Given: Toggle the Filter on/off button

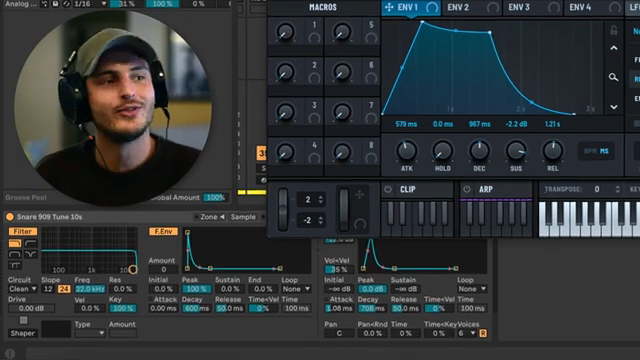Looking at the screenshot, I should tap(22, 231).
